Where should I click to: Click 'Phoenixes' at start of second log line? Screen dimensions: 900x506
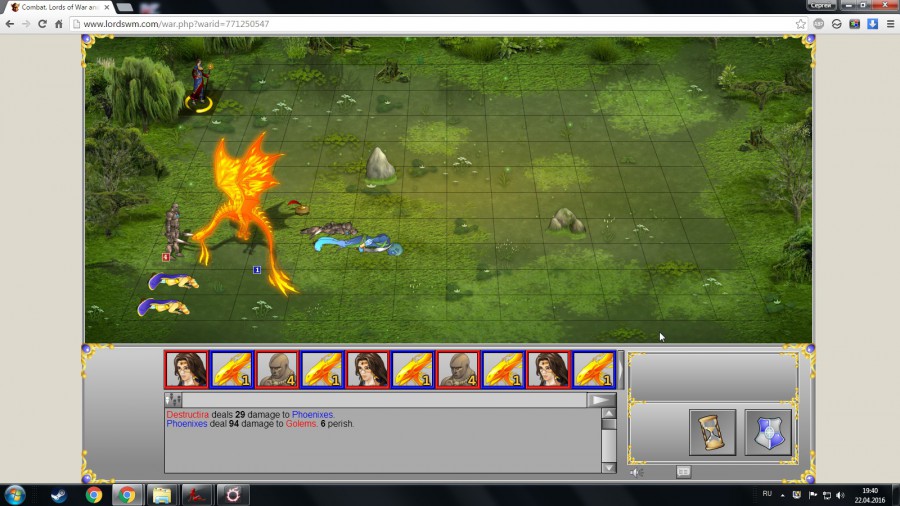187,423
